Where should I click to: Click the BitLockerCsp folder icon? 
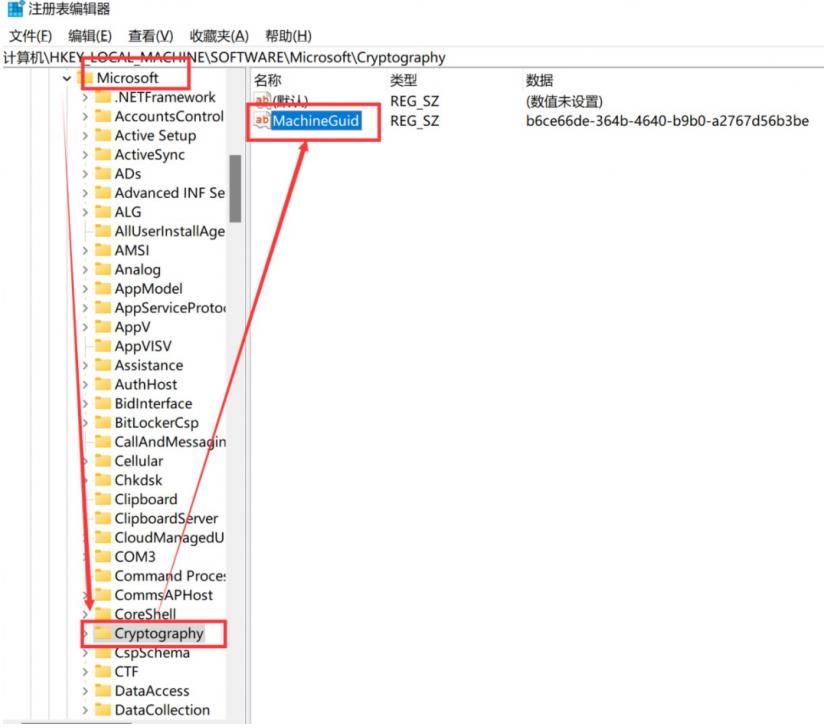pyautogui.click(x=102, y=423)
